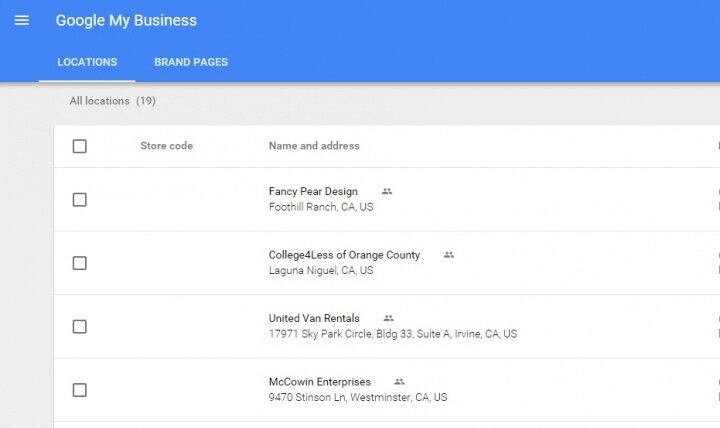
Task: Switch to the Brand Pages tab
Action: pyautogui.click(x=191, y=62)
